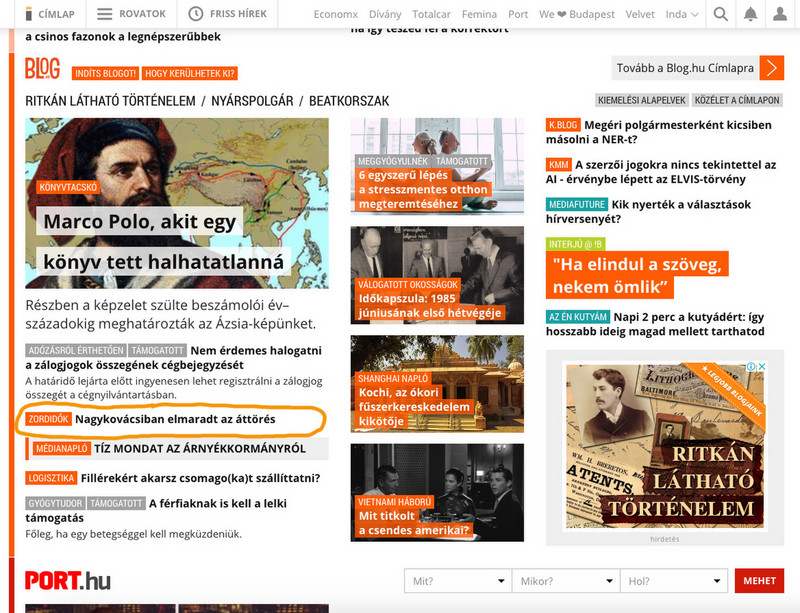Image resolution: width=800 pixels, height=613 pixels.
Task: Open Kik nyerték a választások hírversenyét?
Action: pos(648,212)
